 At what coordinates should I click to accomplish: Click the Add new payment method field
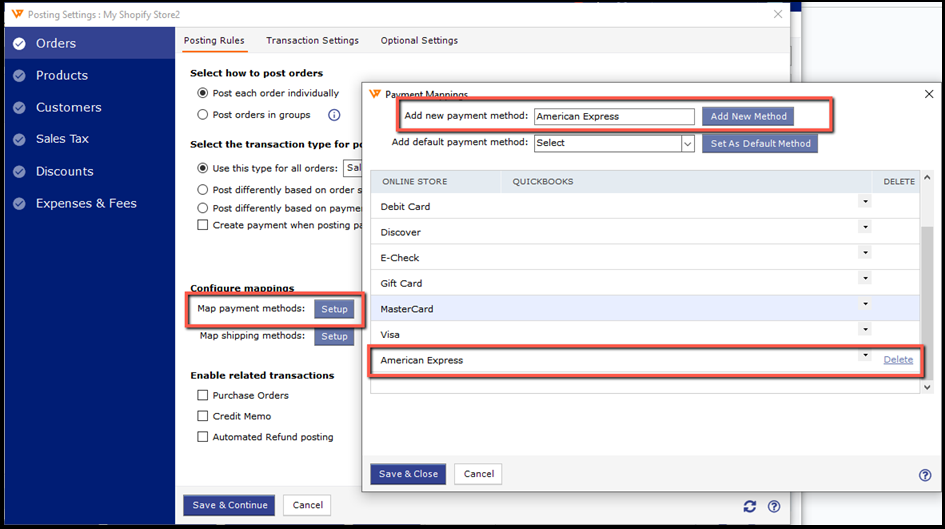click(x=613, y=116)
